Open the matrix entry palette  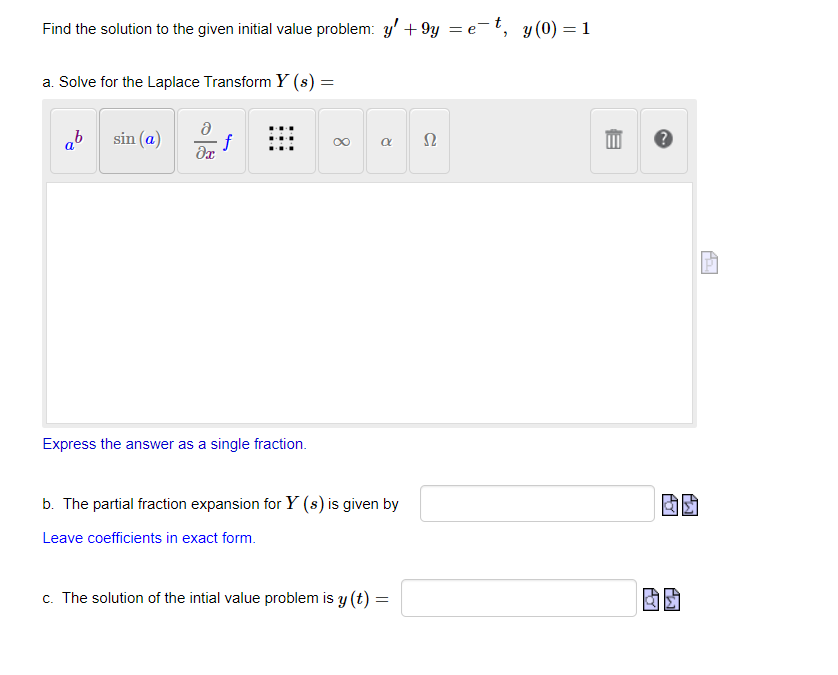(x=281, y=140)
